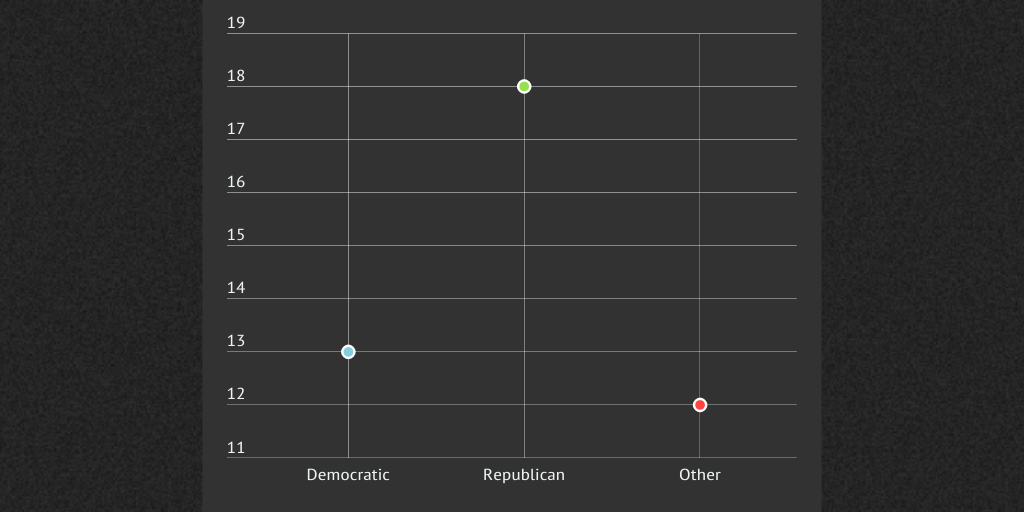Select the y-axis value 12
The height and width of the screenshot is (512, 1024).
236,394
